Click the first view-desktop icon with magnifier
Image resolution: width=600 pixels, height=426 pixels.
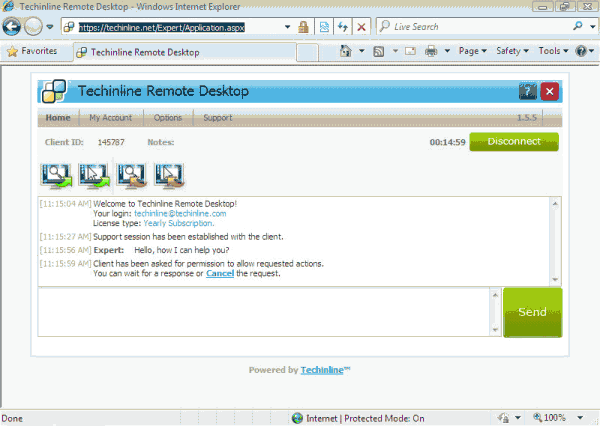point(56,175)
